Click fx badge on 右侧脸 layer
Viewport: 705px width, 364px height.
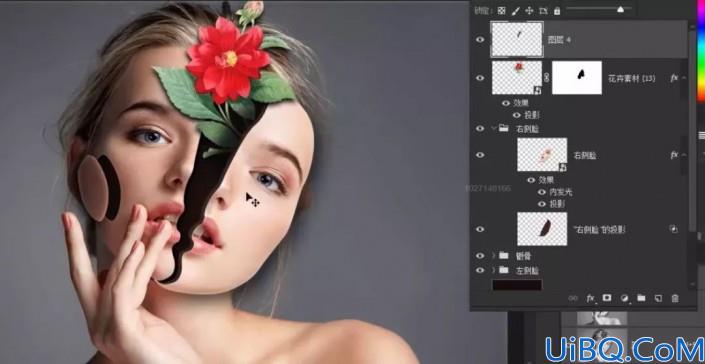tap(674, 155)
